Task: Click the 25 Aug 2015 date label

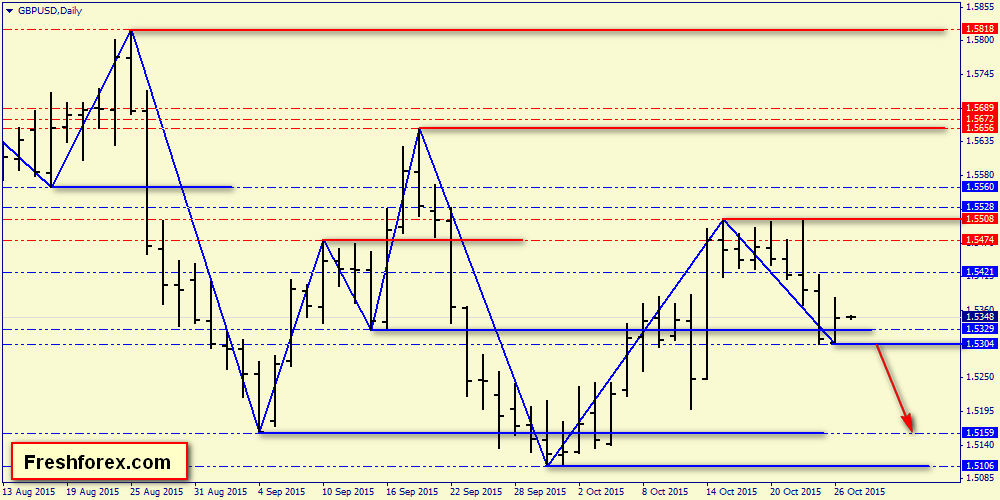Action: pos(156,492)
